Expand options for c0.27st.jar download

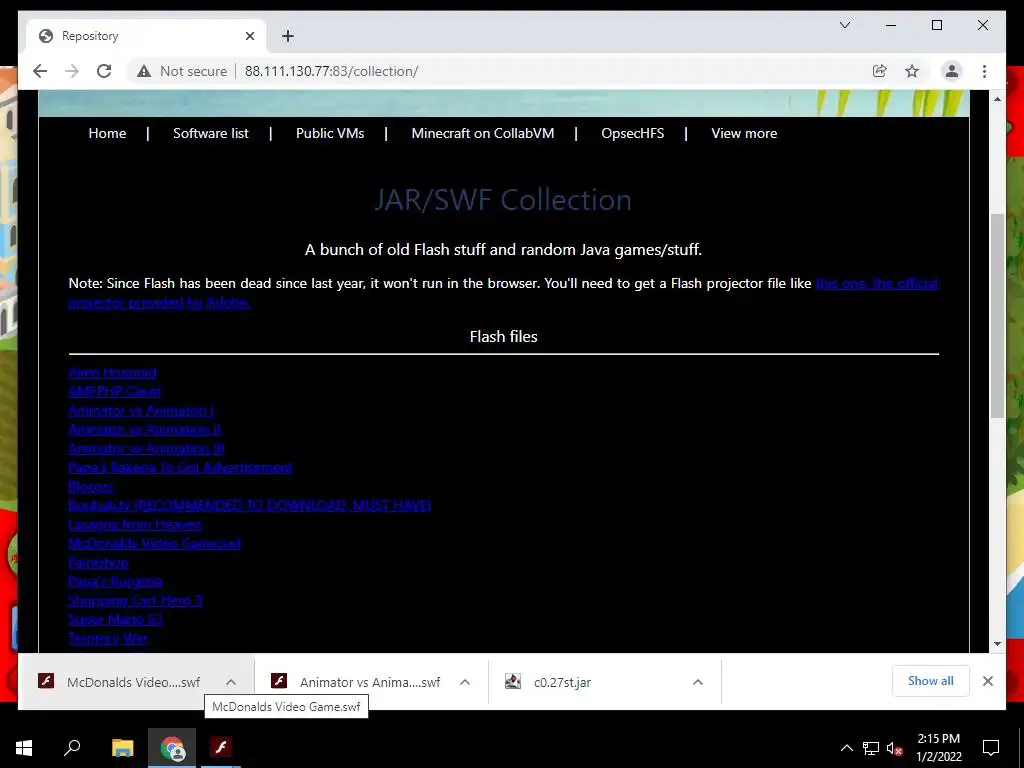pyautogui.click(x=697, y=682)
